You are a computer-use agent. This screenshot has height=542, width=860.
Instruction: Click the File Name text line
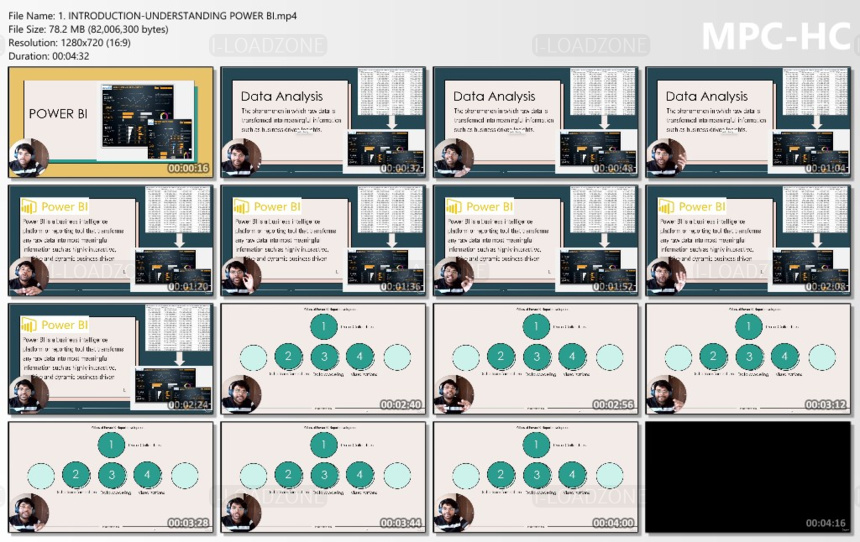point(152,16)
